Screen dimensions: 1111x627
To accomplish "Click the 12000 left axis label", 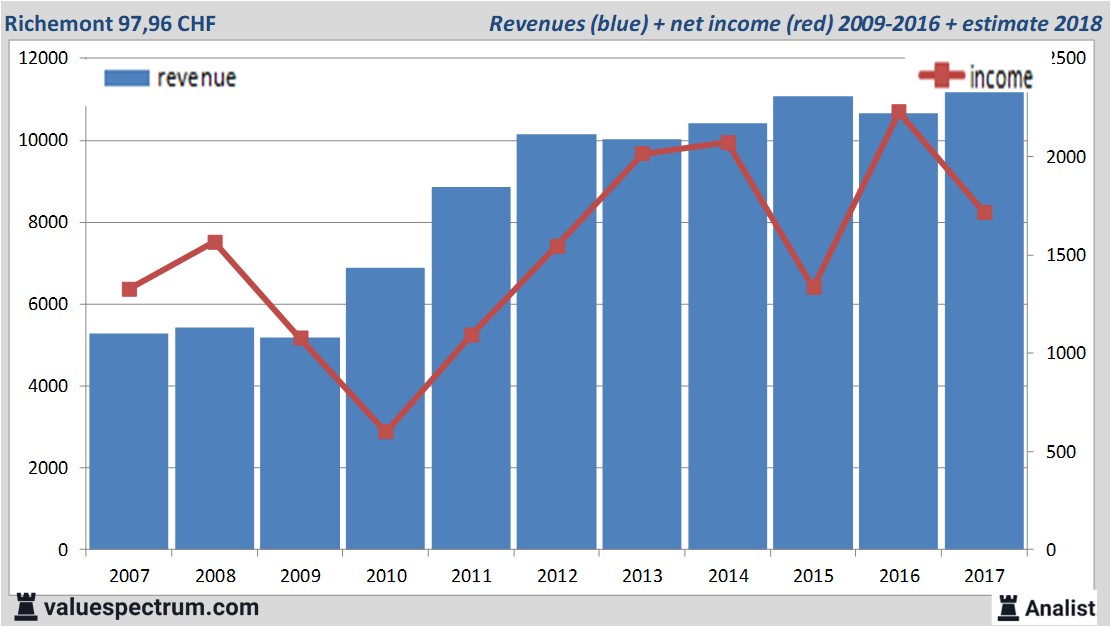I will [x=44, y=58].
